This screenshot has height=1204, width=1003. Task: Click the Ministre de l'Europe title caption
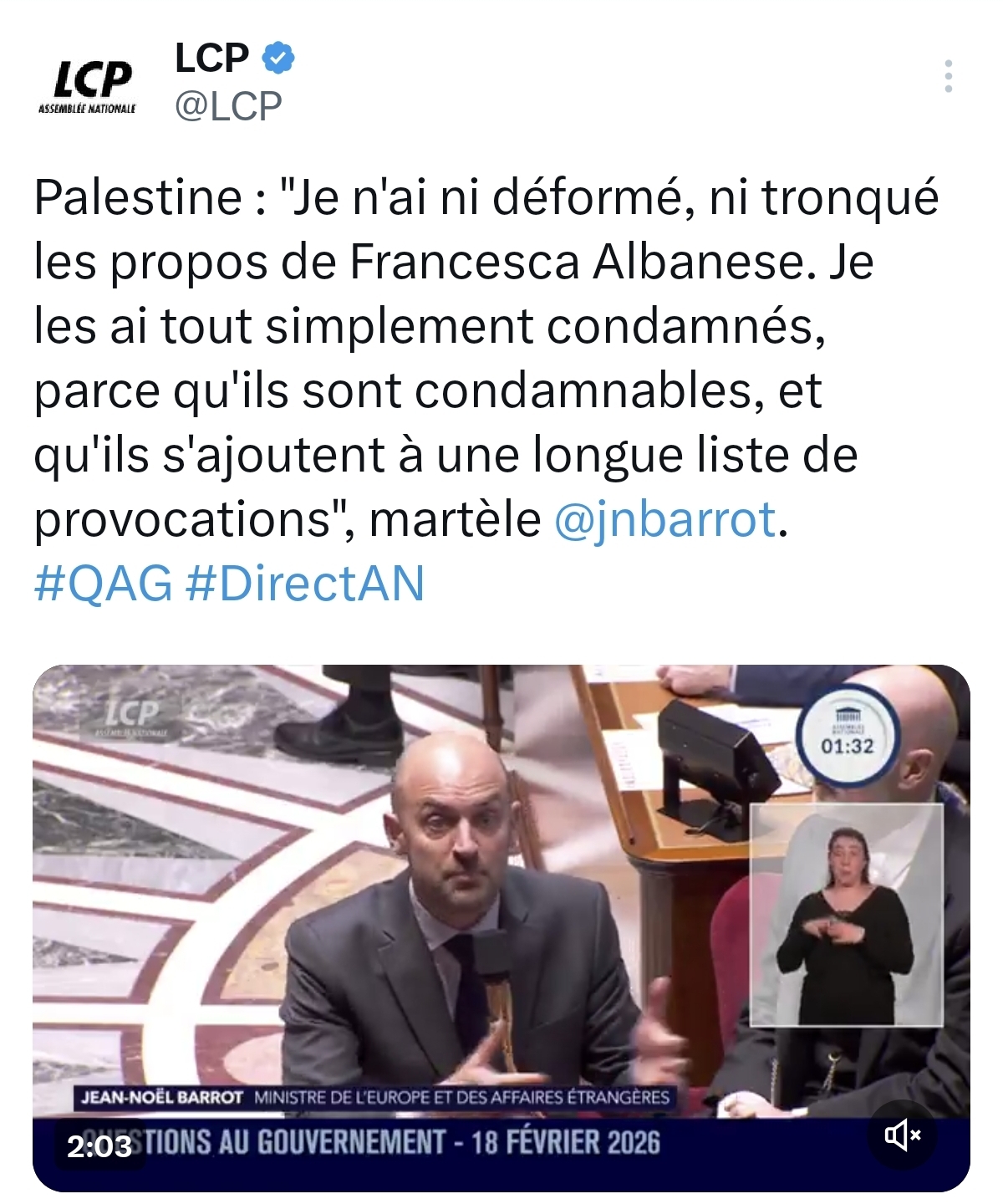461,1098
